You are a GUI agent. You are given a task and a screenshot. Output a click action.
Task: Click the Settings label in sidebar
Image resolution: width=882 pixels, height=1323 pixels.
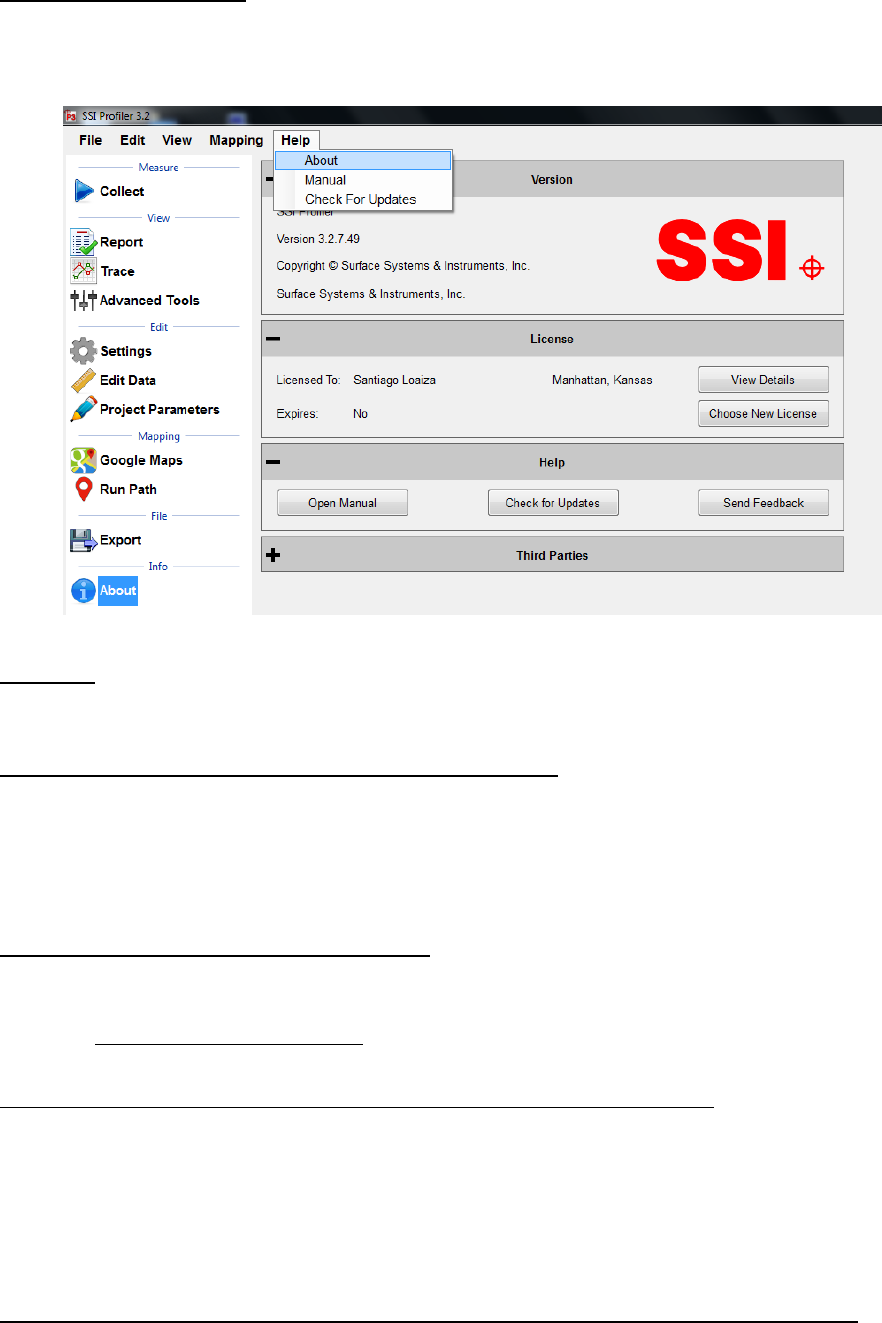pyautogui.click(x=126, y=351)
